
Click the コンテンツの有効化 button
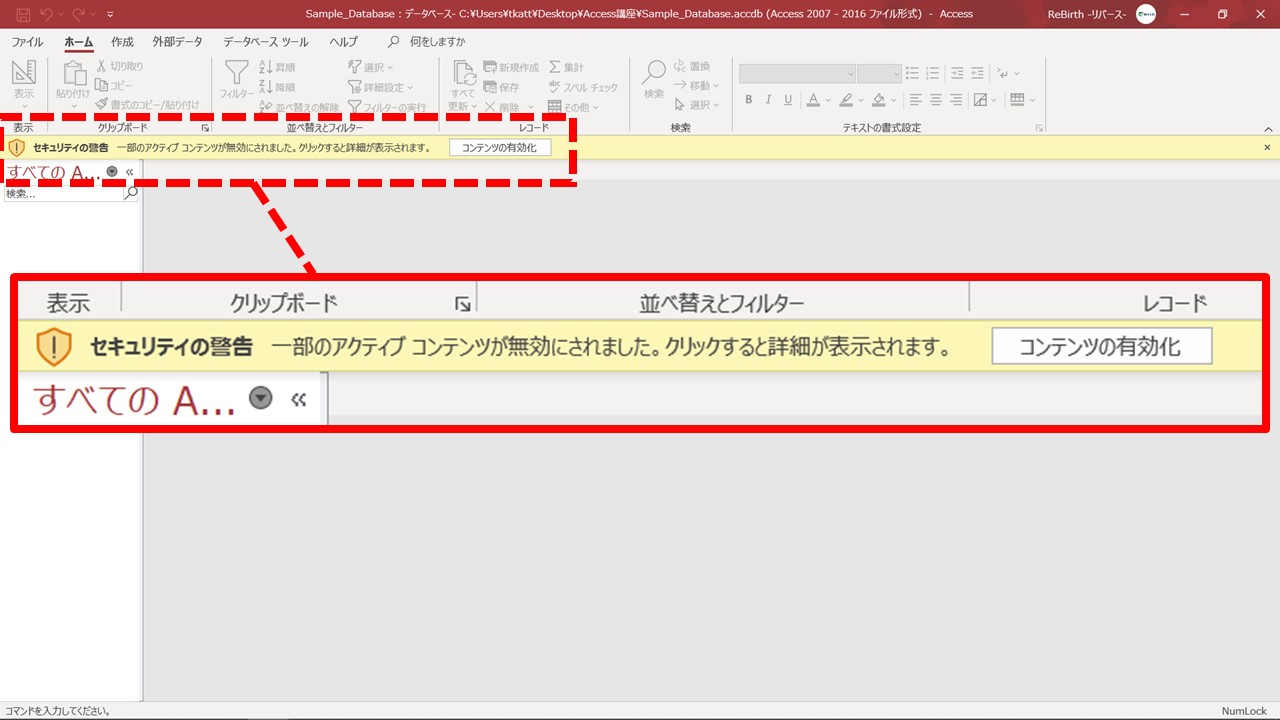click(500, 147)
